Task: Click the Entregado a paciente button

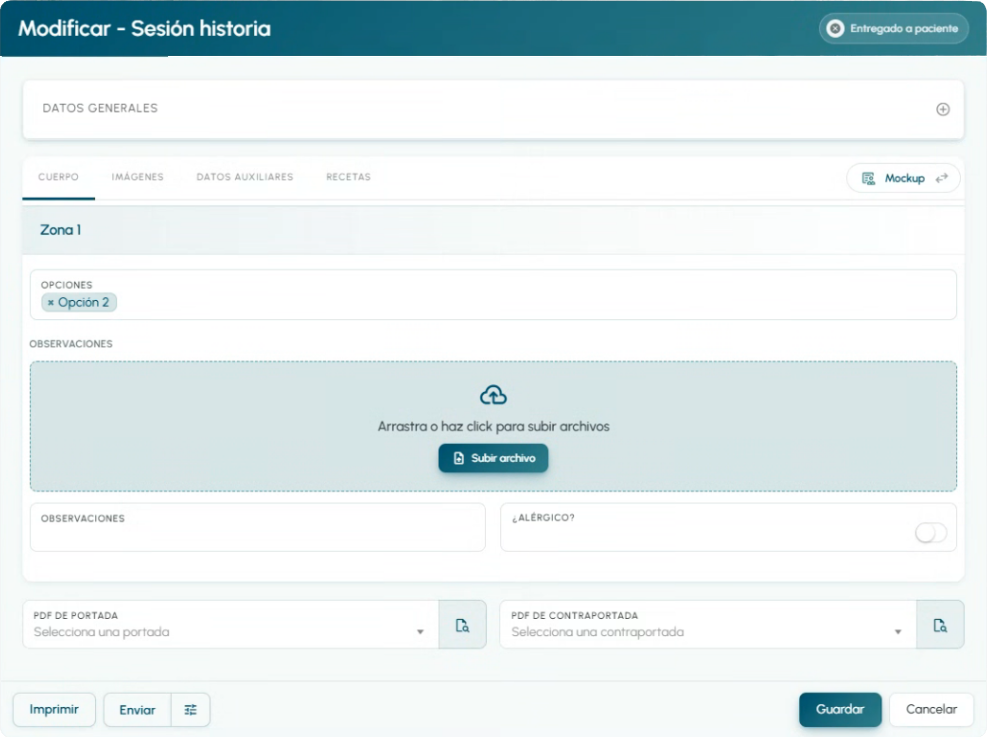Action: [893, 28]
